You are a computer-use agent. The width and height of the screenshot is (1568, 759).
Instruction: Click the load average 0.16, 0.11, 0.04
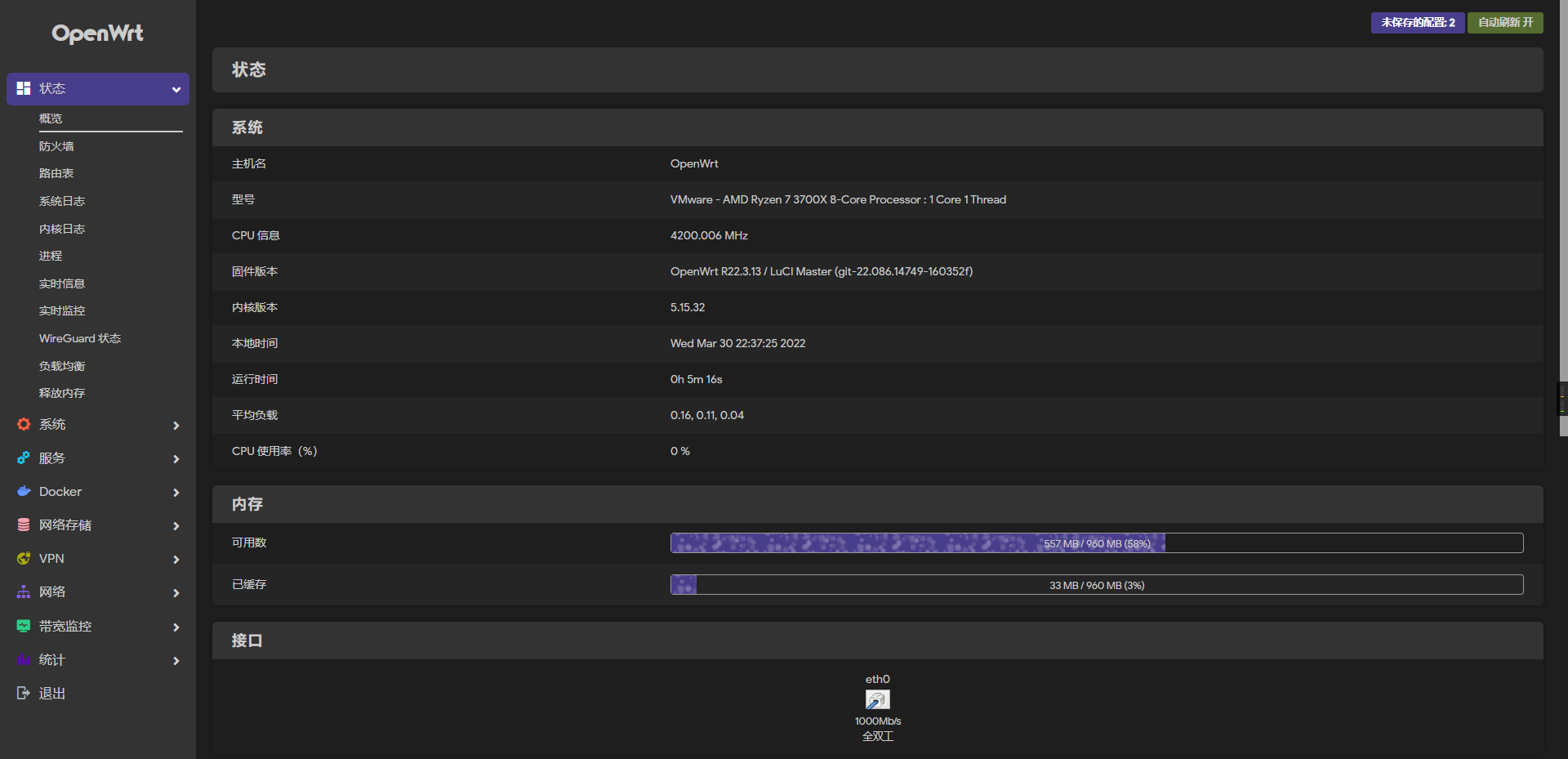[707, 415]
